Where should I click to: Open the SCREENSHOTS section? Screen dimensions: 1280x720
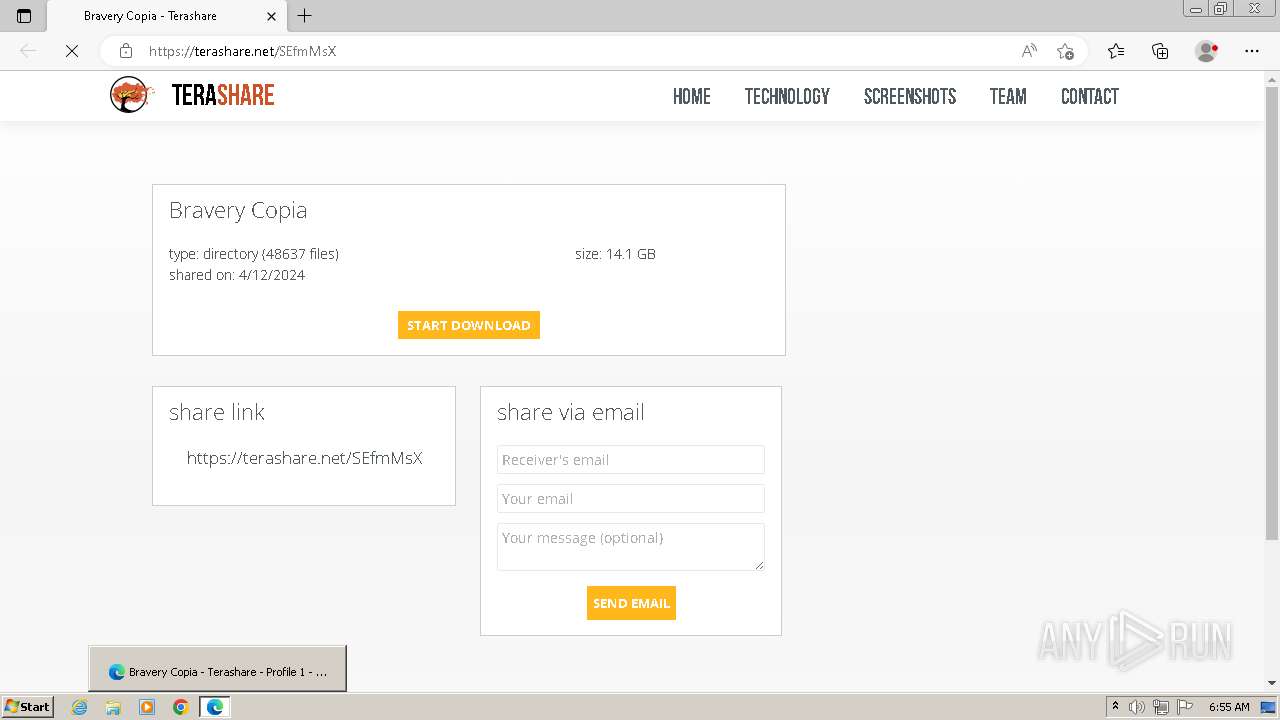click(x=910, y=96)
